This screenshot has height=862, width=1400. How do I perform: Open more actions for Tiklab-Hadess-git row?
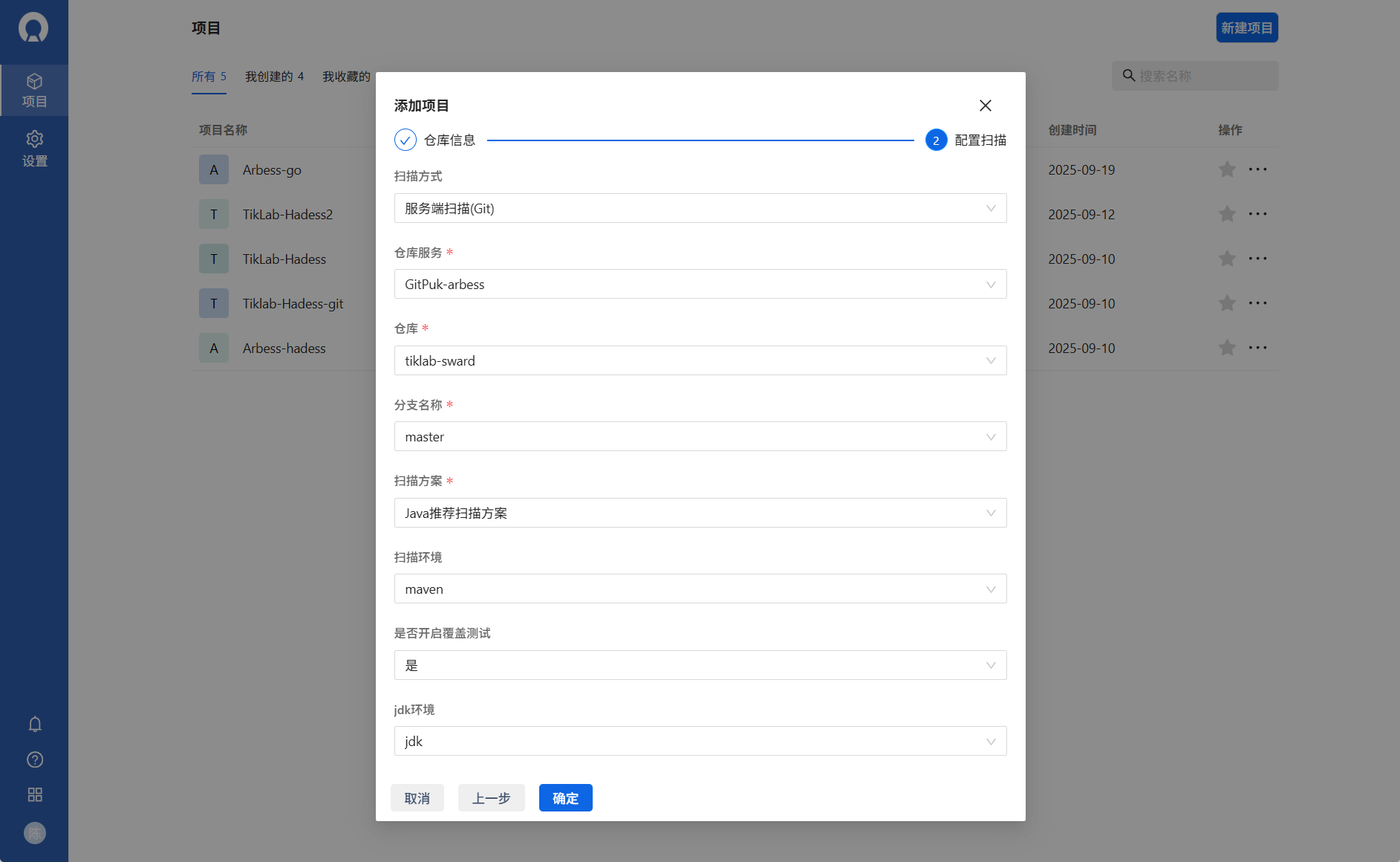(1258, 303)
